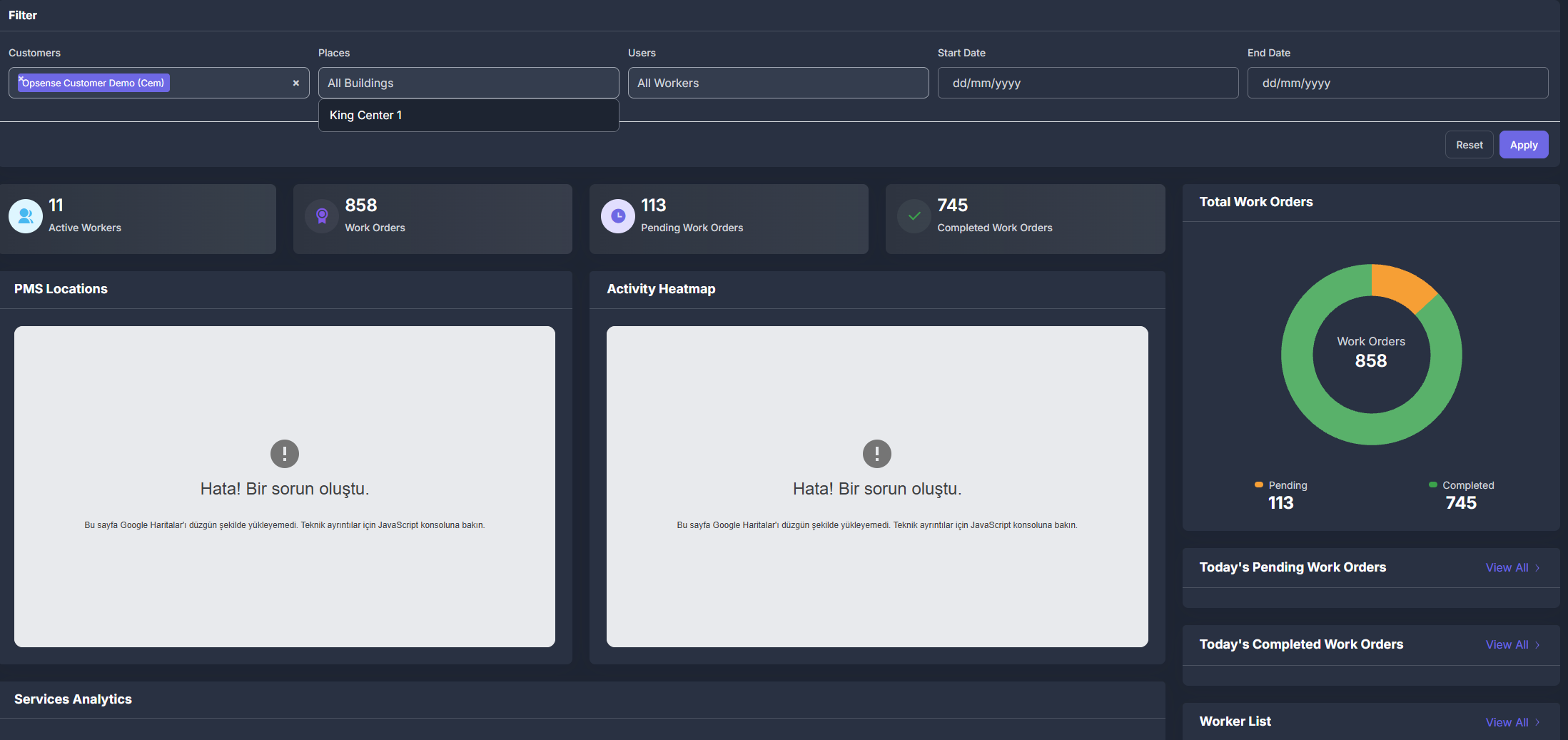1568x740 pixels.
Task: Focus the Start Date field
Action: point(1088,83)
